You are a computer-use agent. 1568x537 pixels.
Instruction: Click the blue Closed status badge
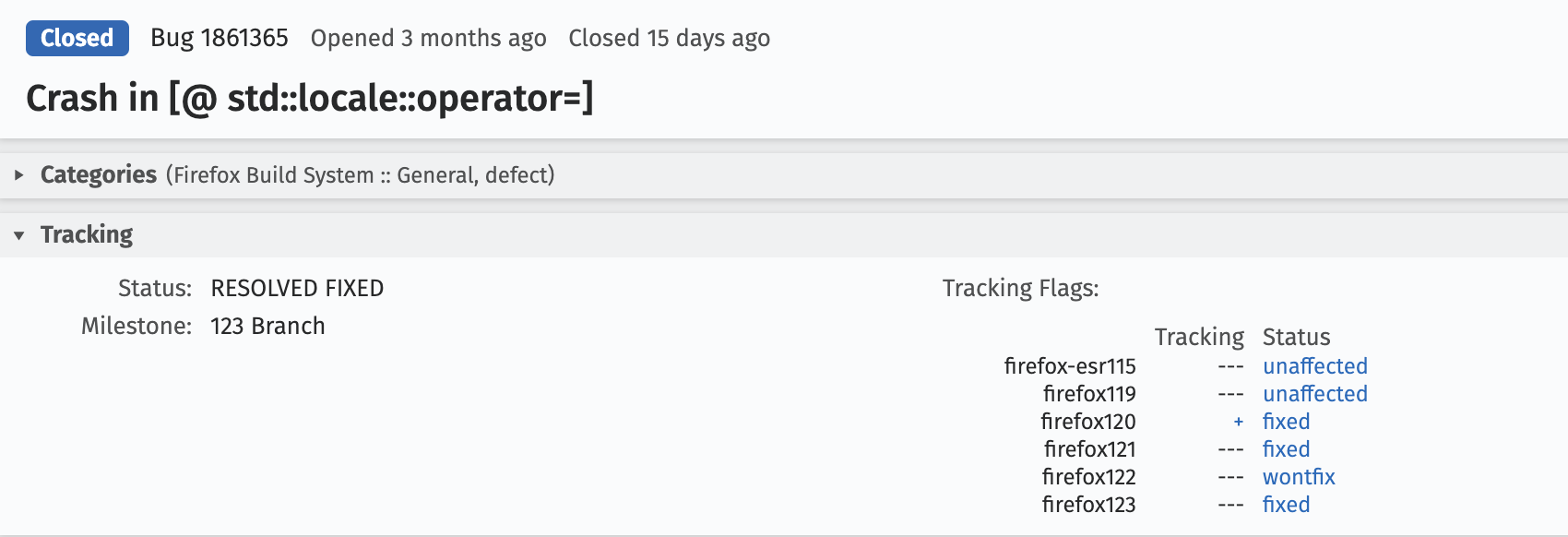pos(77,38)
